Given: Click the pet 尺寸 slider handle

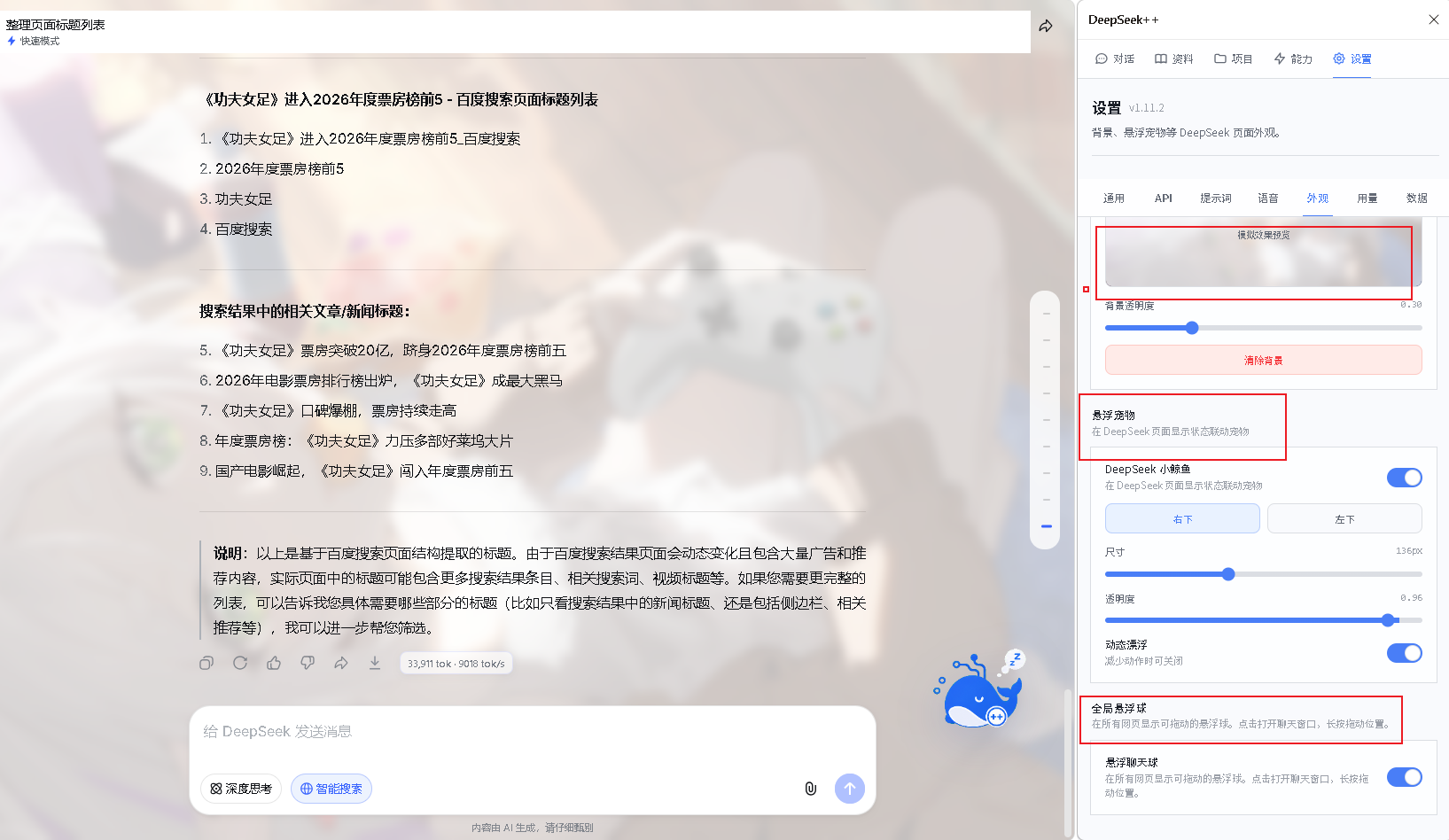Looking at the screenshot, I should [1228, 574].
